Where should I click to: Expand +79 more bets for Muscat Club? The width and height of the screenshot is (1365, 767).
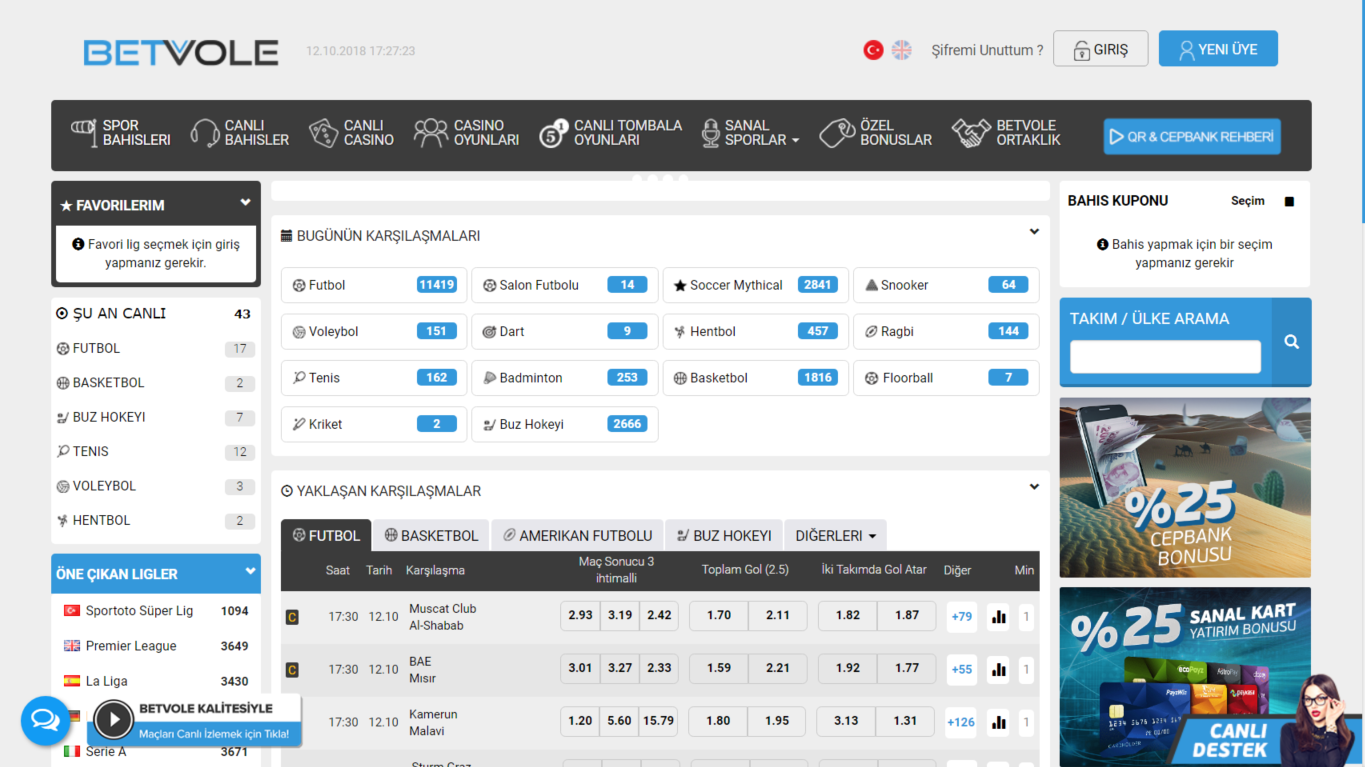pos(962,617)
